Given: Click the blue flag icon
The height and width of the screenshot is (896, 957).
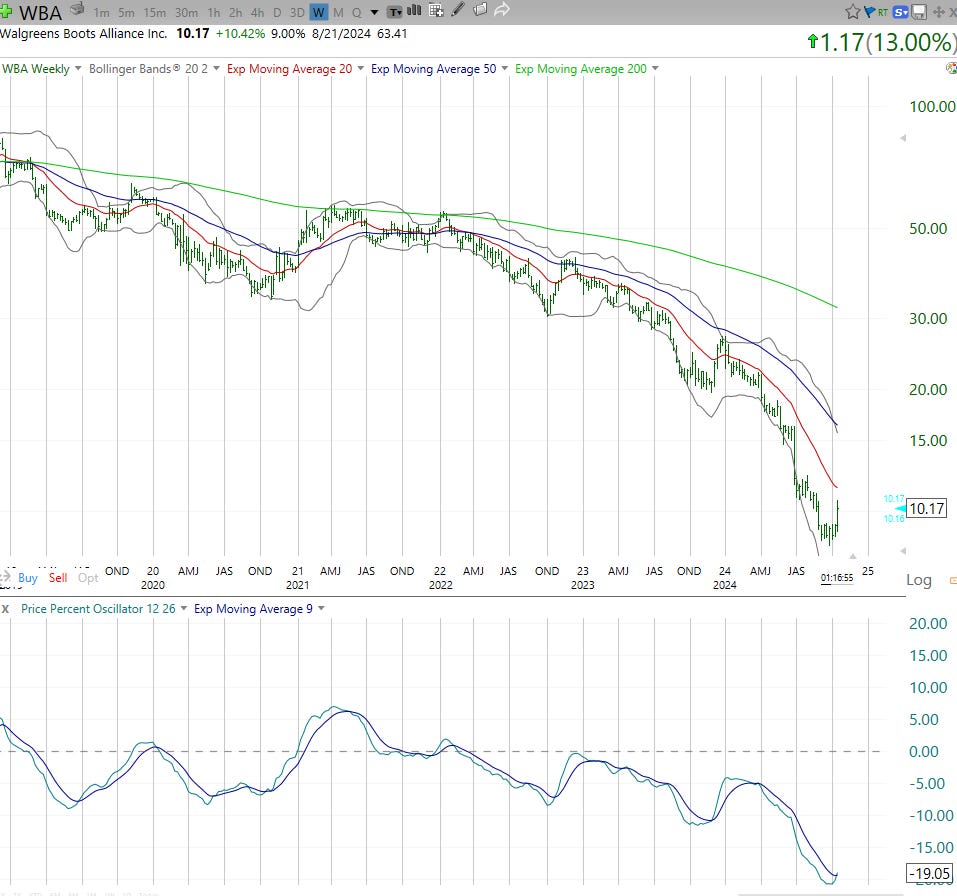Looking at the screenshot, I should tap(869, 12).
